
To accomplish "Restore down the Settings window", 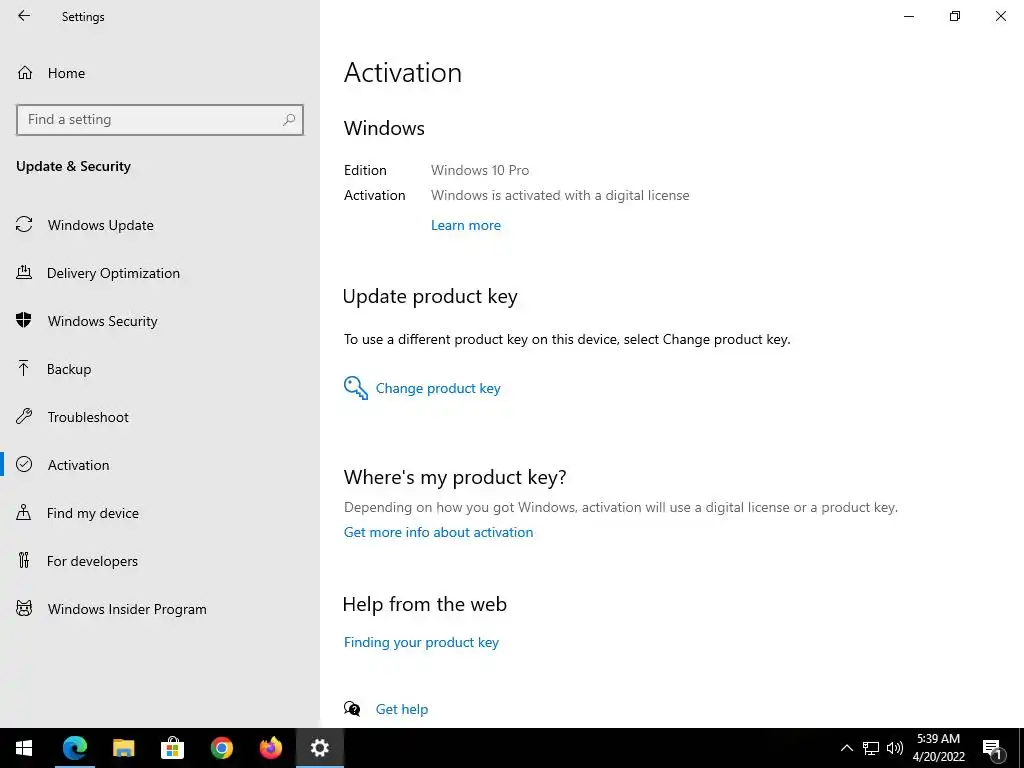I will (955, 16).
